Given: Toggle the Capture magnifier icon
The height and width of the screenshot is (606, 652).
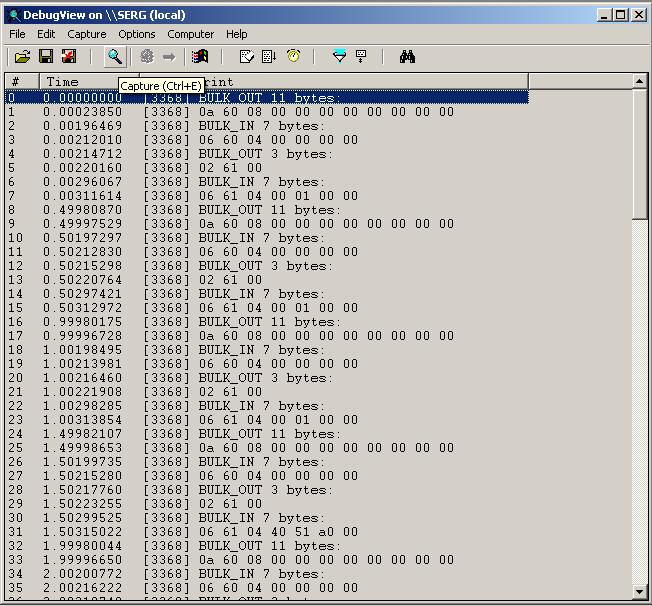Looking at the screenshot, I should pos(115,57).
